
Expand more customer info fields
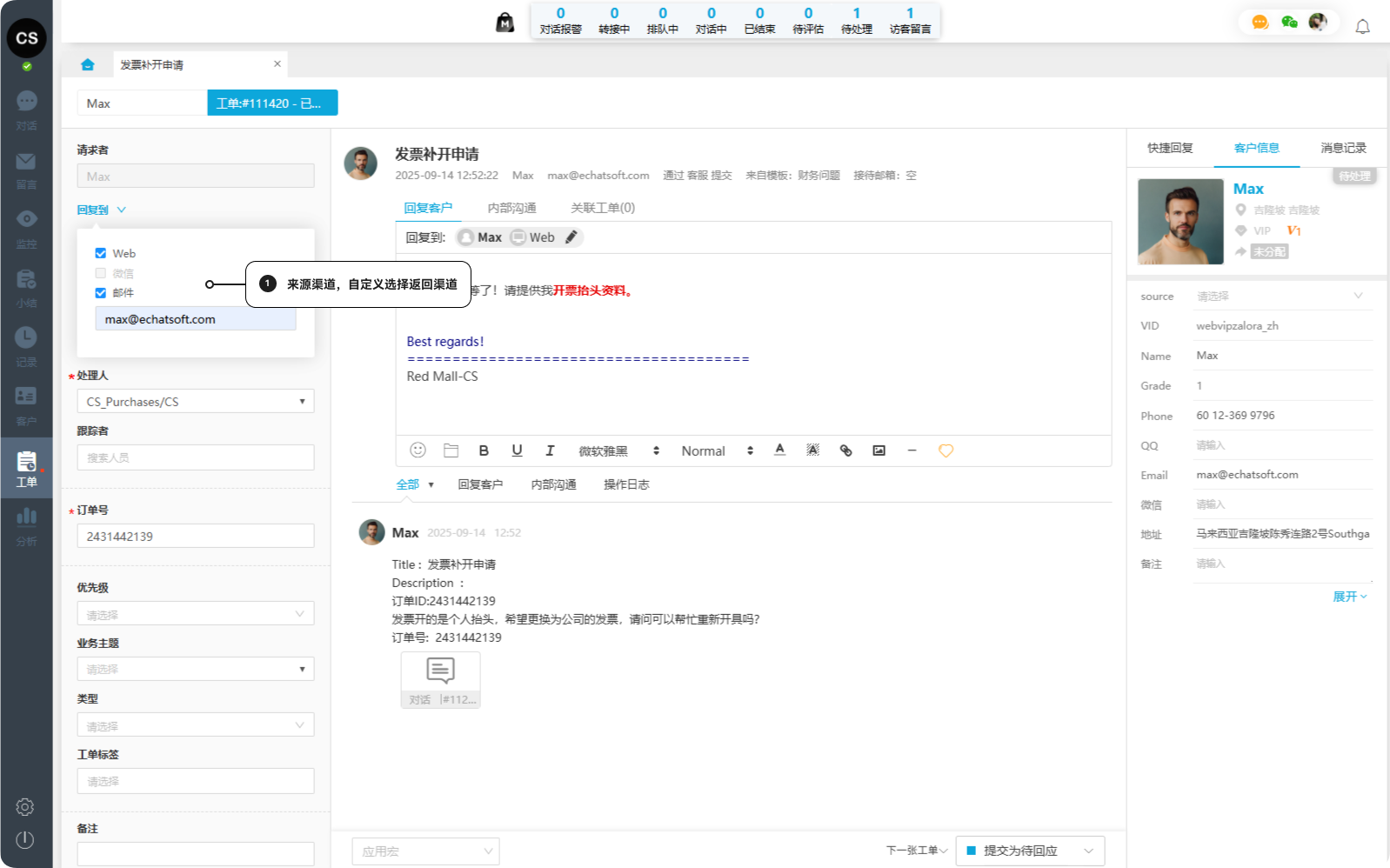point(1349,597)
